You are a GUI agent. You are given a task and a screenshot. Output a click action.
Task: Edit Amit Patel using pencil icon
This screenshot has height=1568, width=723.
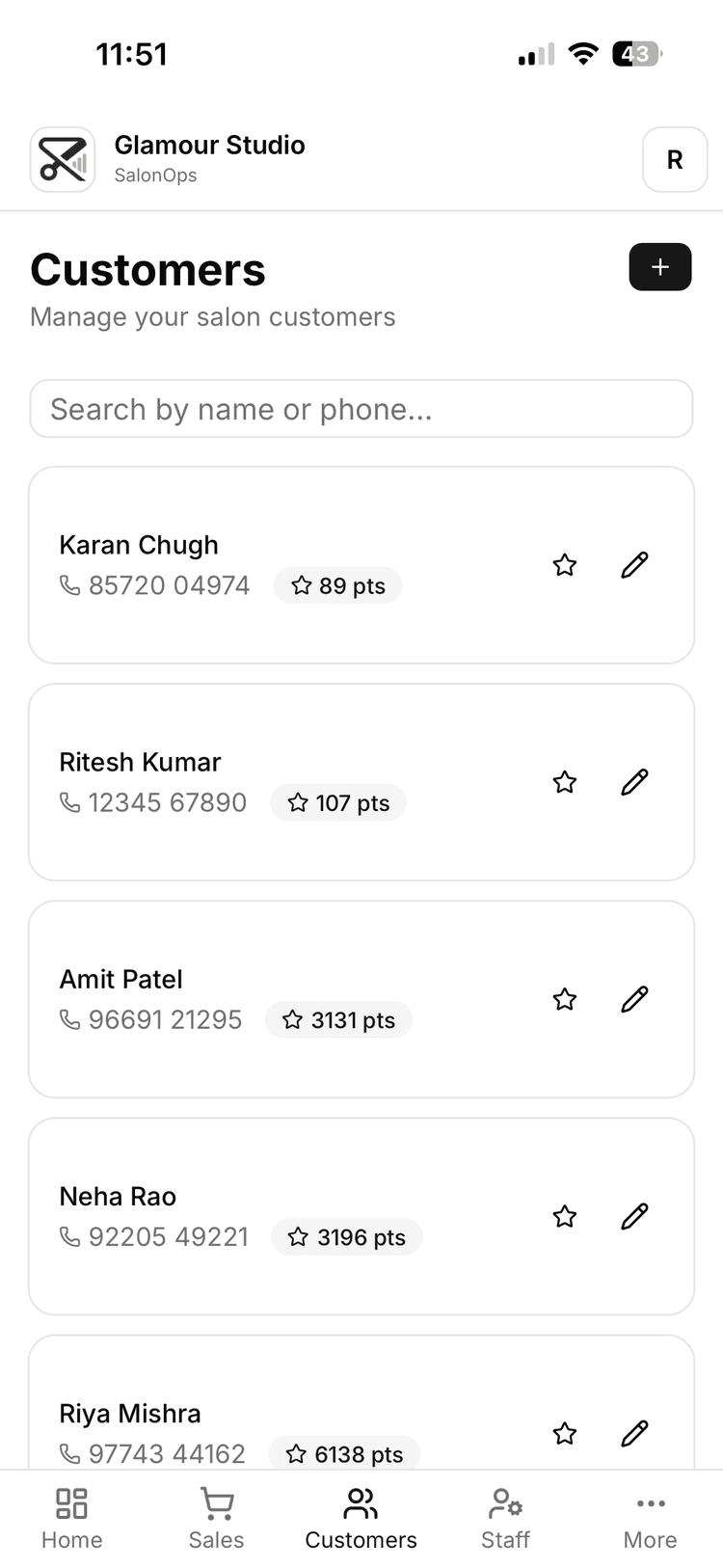[x=634, y=999]
